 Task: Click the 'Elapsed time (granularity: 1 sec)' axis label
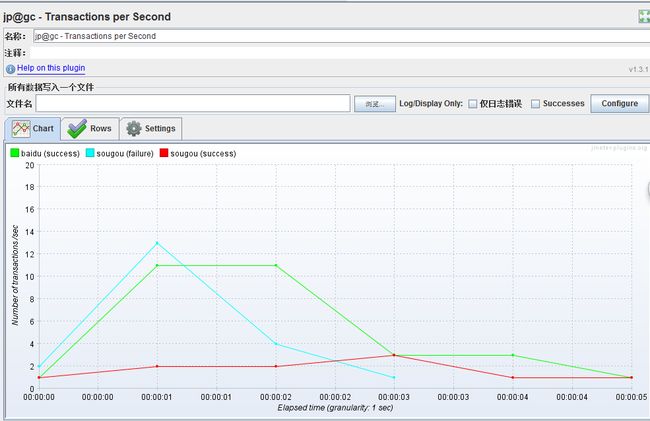click(x=335, y=408)
